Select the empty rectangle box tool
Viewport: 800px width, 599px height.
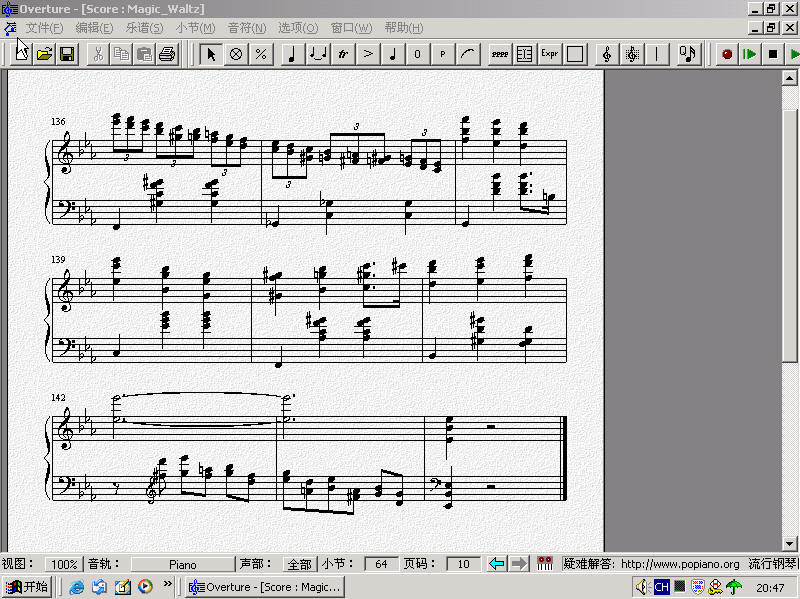(575, 54)
